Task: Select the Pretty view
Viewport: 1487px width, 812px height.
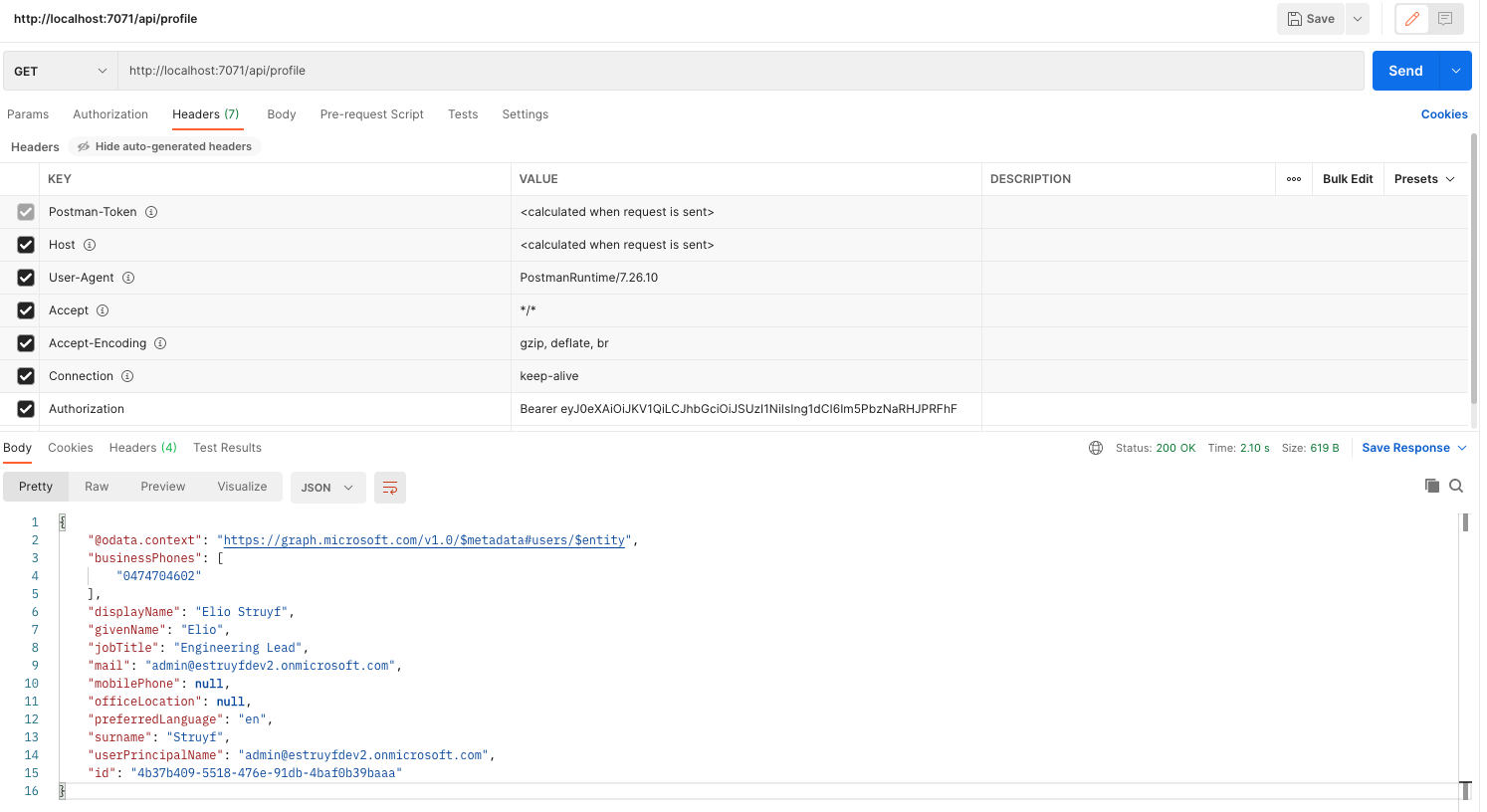Action: (36, 487)
